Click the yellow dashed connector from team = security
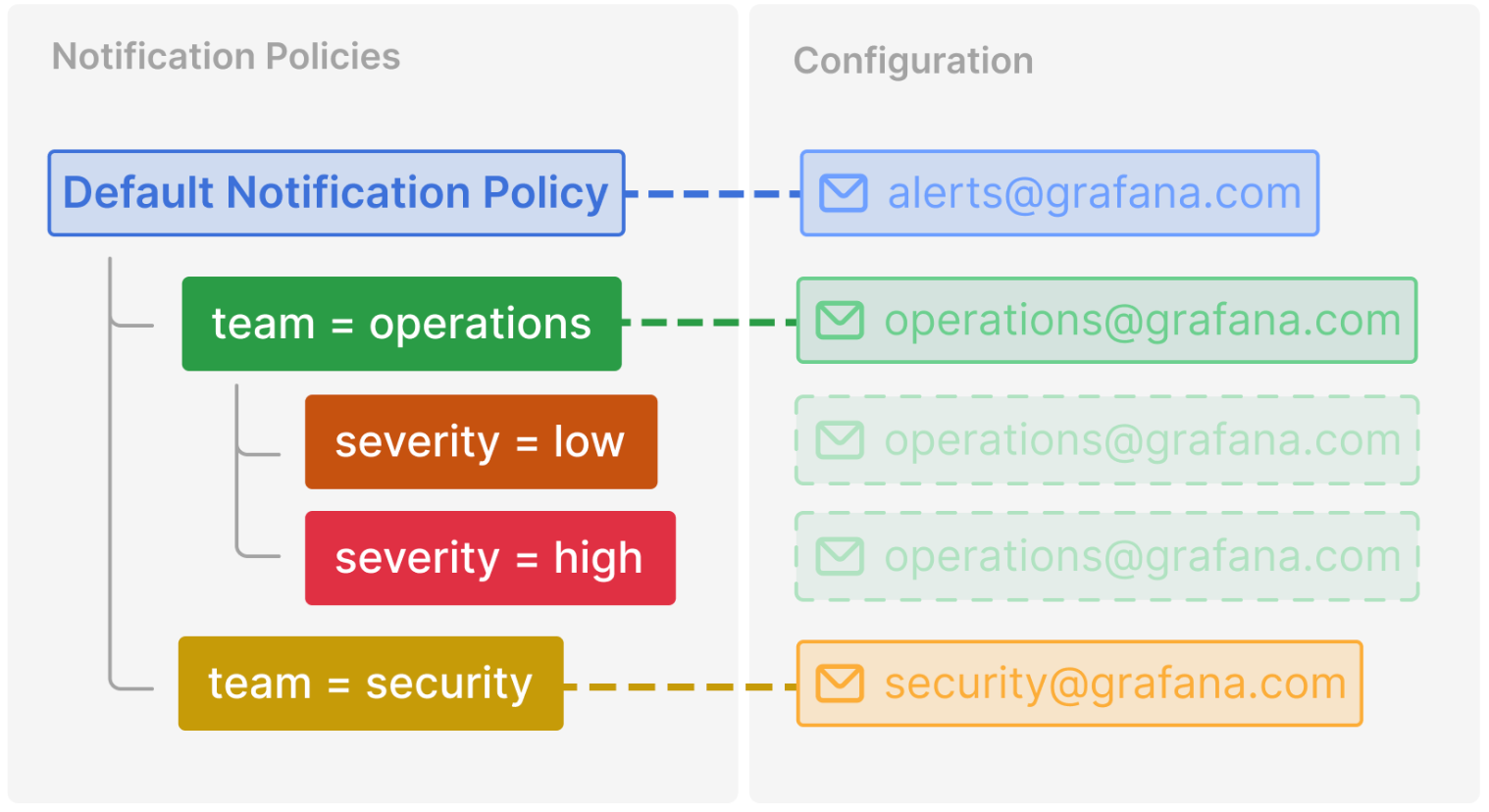Image resolution: width=1489 pixels, height=812 pixels. pos(681,686)
